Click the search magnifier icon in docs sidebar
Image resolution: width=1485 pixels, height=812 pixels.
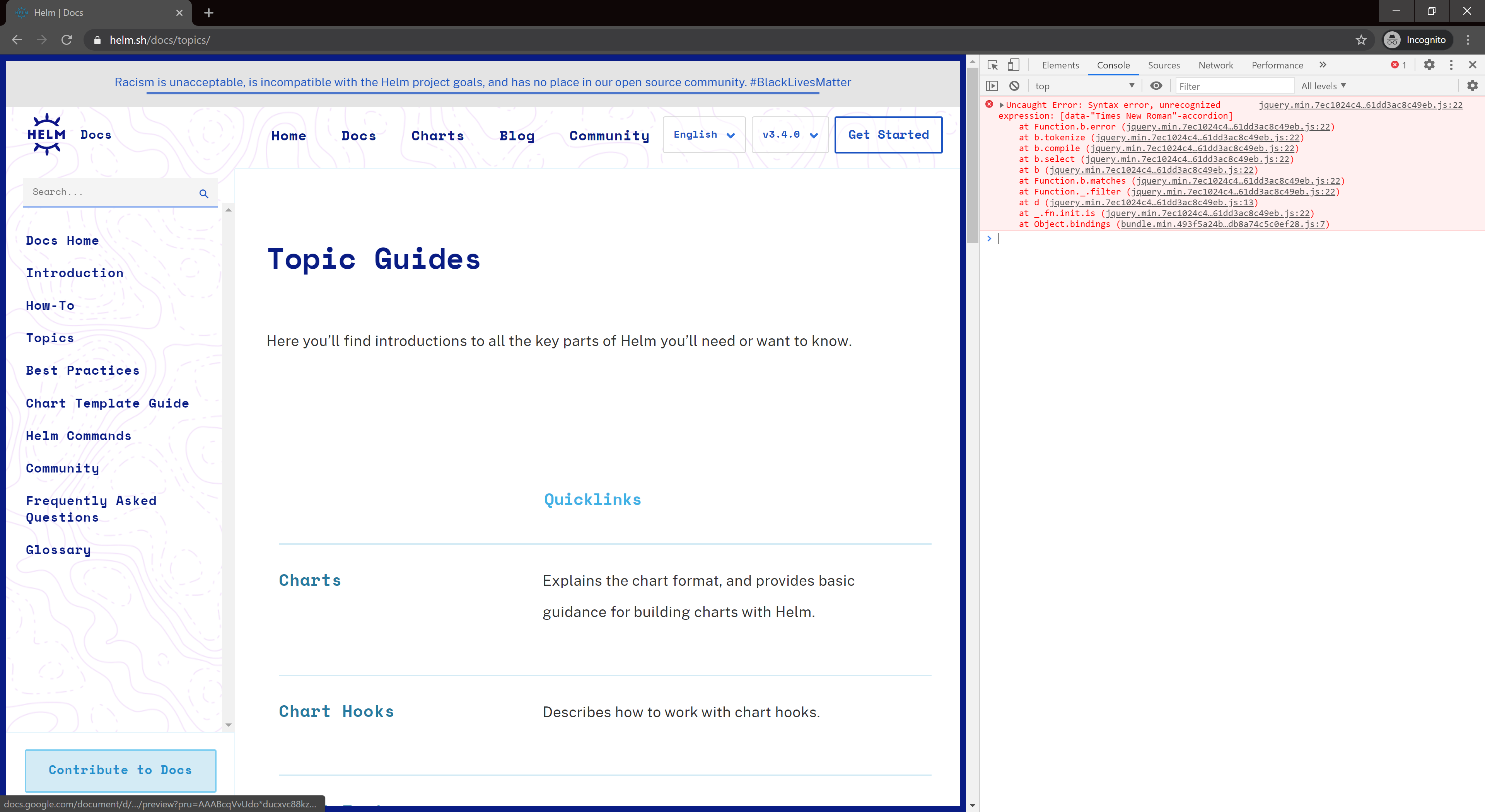pyautogui.click(x=203, y=194)
